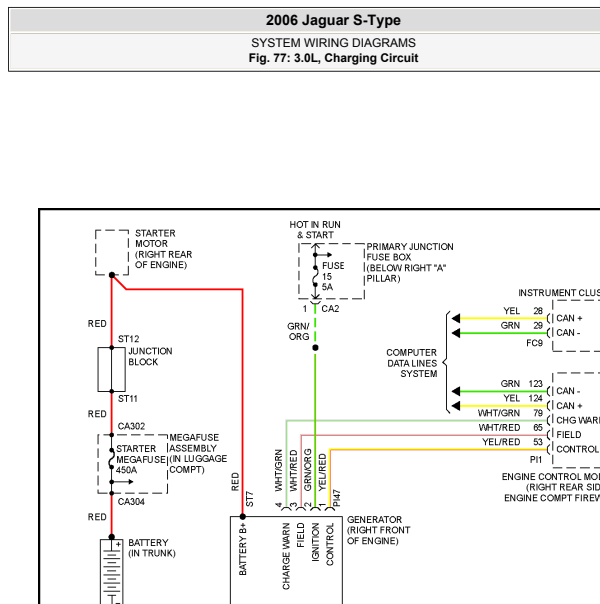Screen dimensions: 600x604
Task: Click the "ENGINE CONTROL MOD" label
Action: coord(551,477)
